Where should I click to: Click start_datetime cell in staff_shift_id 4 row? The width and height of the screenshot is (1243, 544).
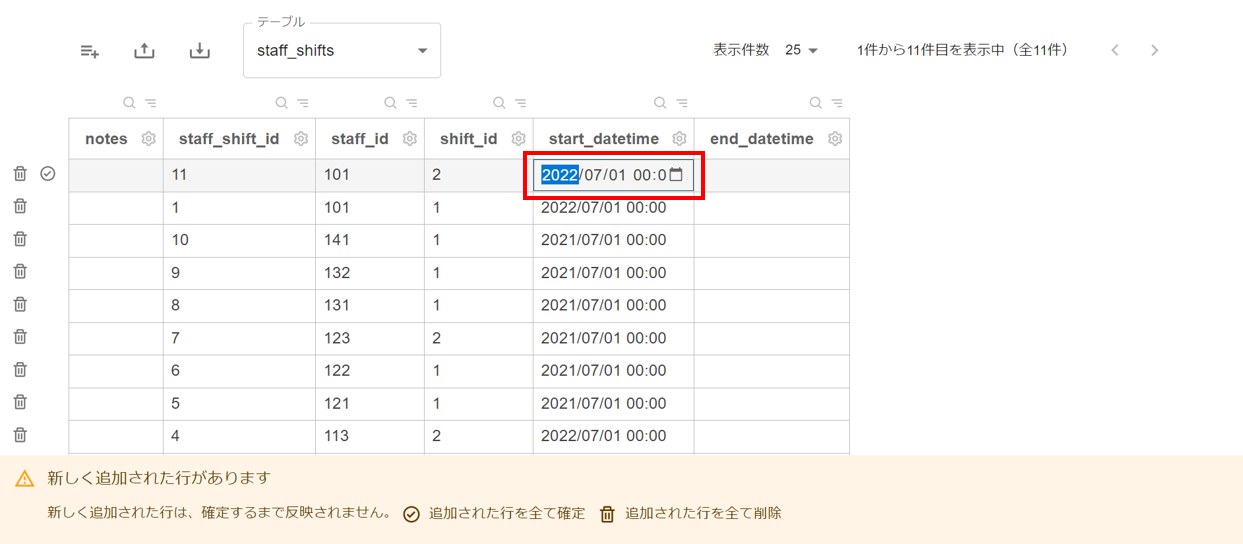(x=614, y=436)
